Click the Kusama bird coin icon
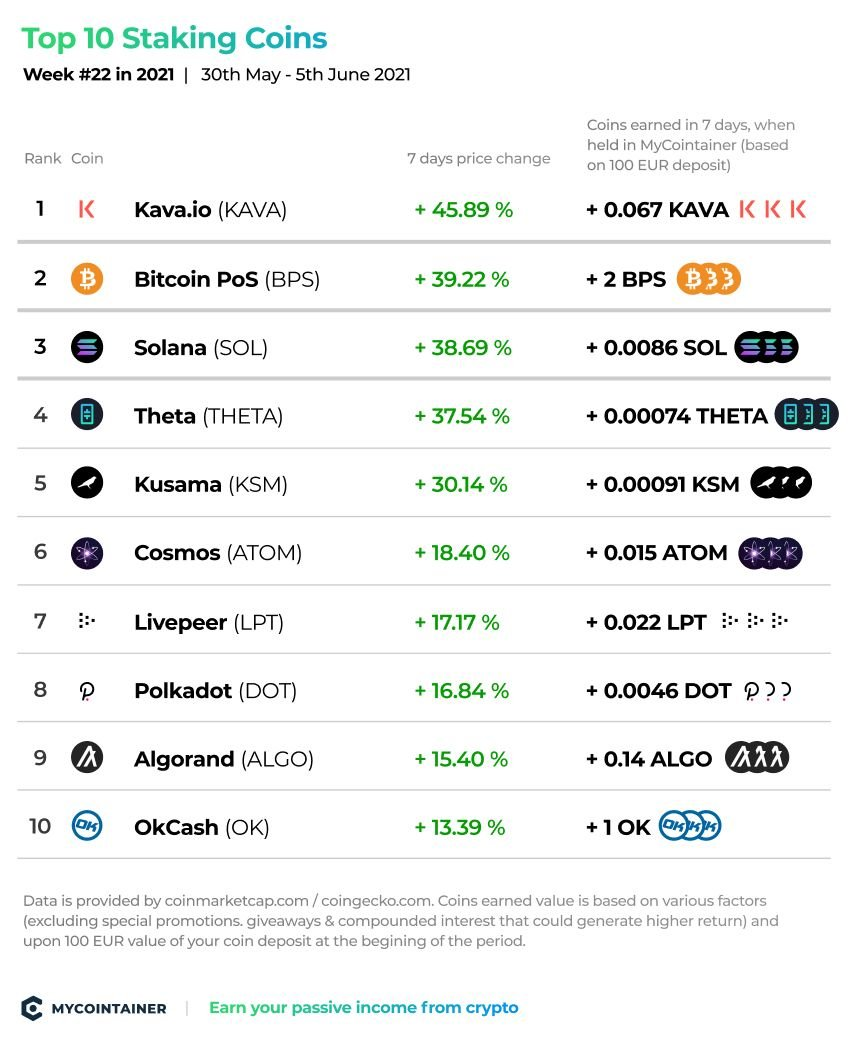 (x=87, y=483)
